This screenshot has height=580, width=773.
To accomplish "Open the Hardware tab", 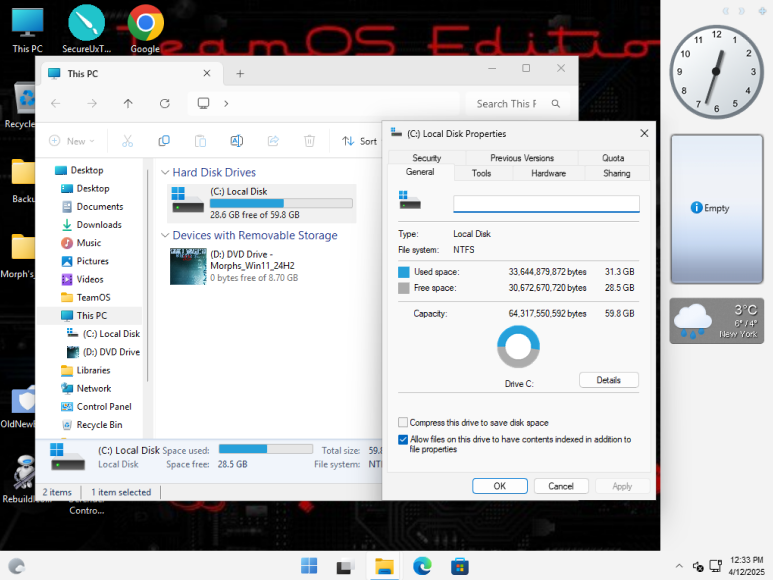I will pos(548,173).
